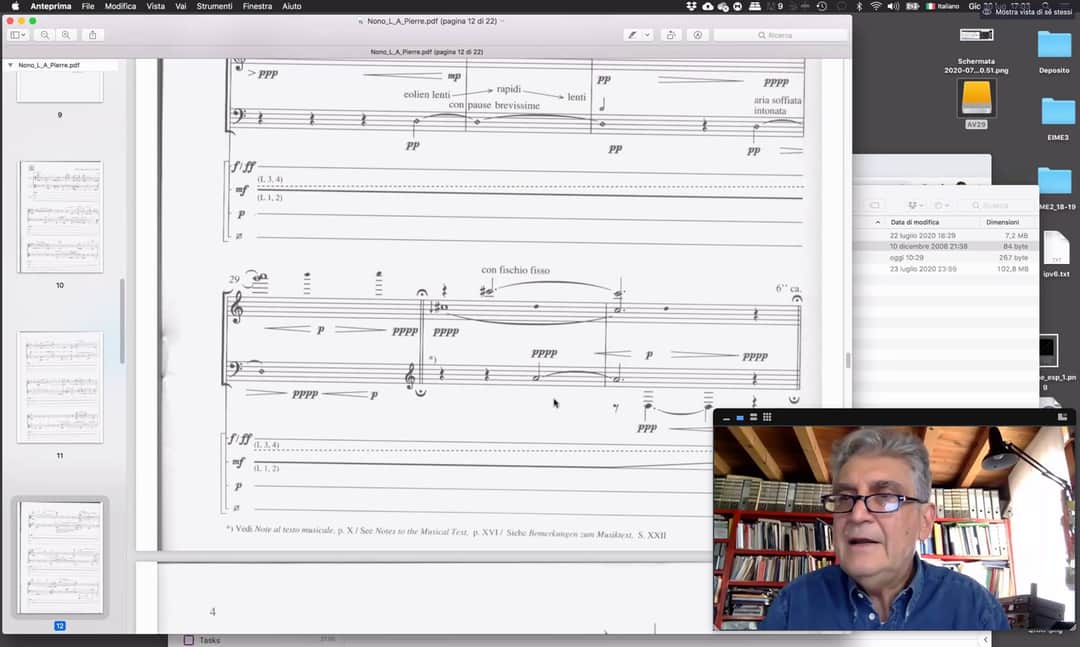1080x647 pixels.
Task: Focus the Finder window search field
Action: 996,205
